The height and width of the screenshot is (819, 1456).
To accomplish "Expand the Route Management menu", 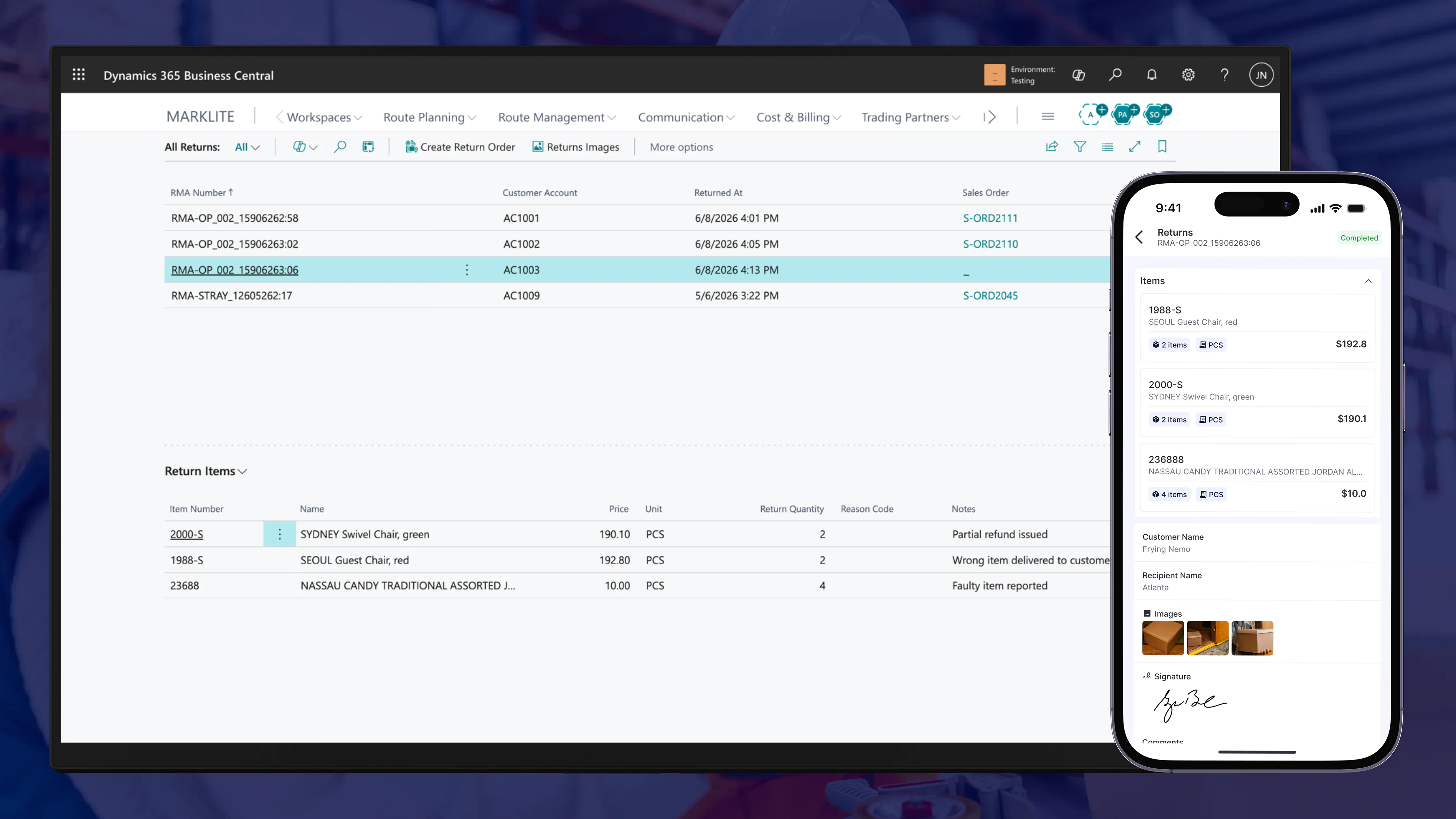I will tap(557, 117).
